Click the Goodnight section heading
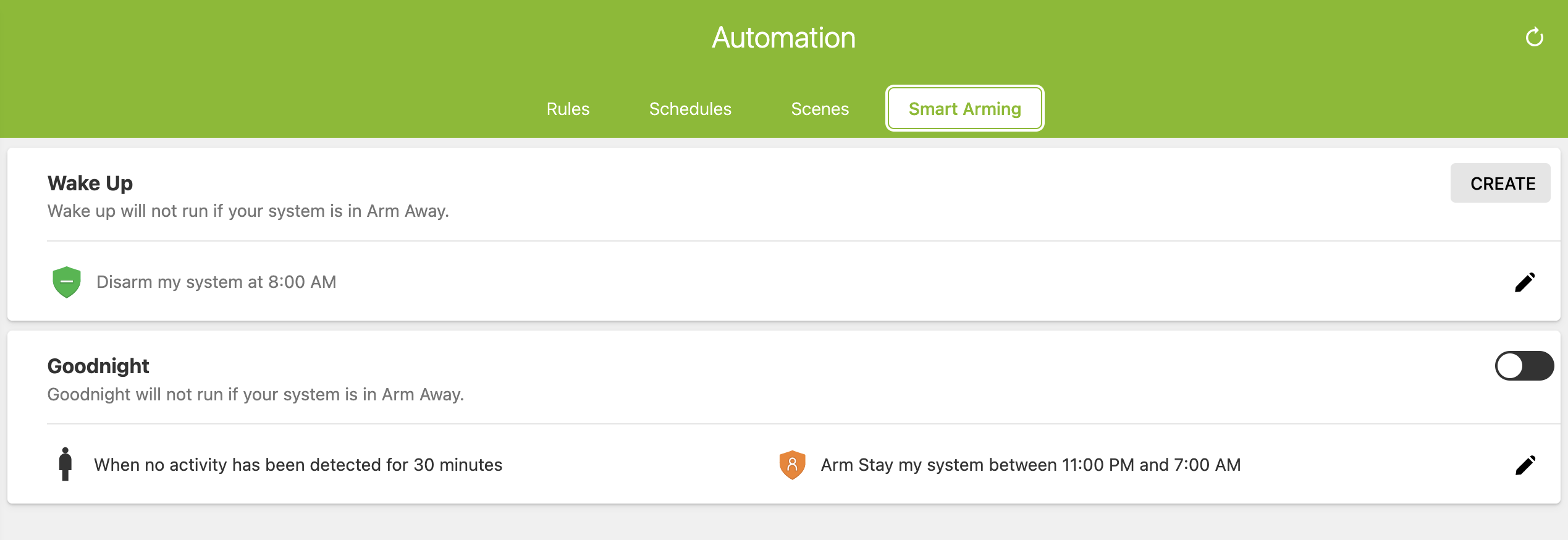 click(x=98, y=366)
